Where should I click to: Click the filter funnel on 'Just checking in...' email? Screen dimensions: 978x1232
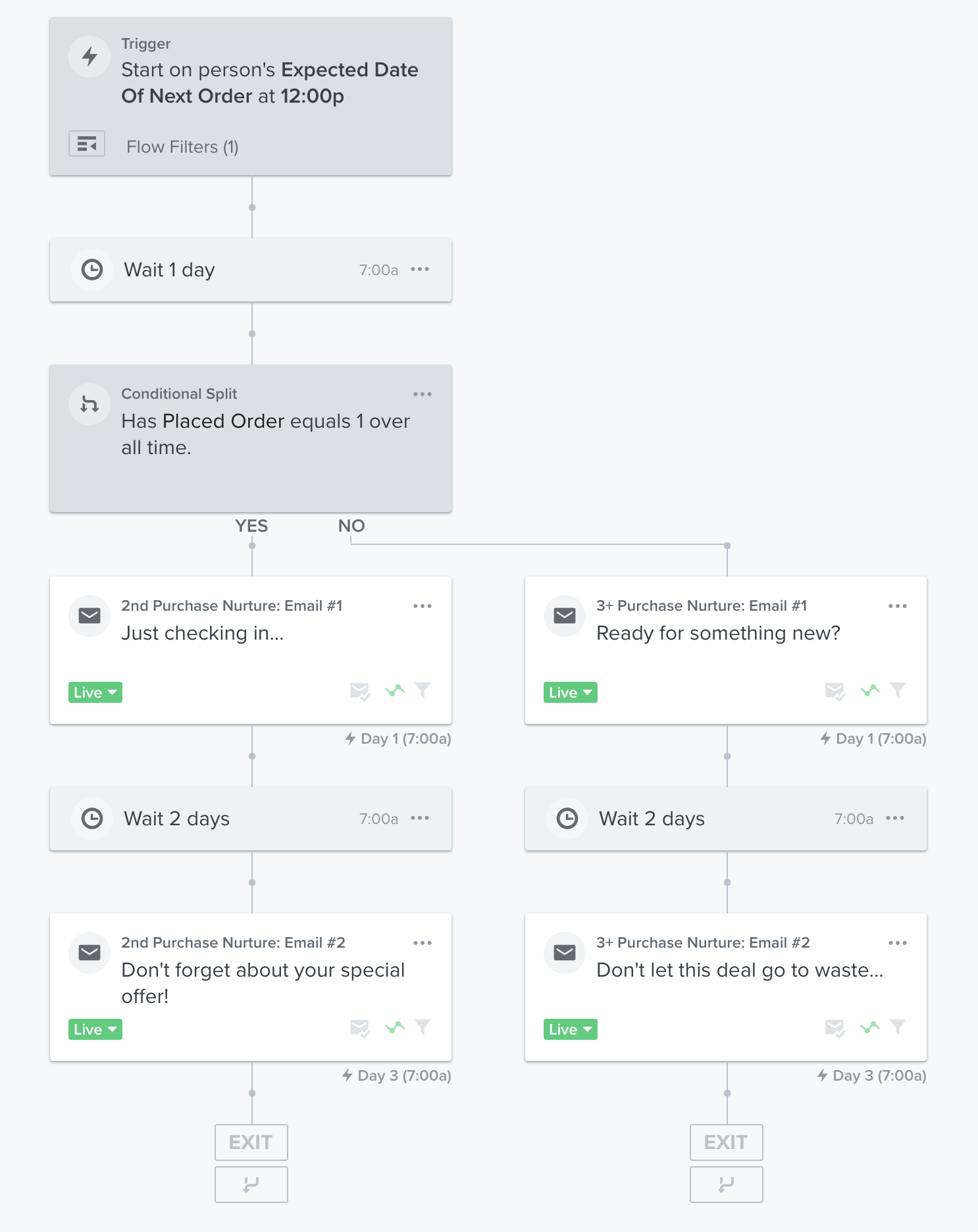coord(423,690)
